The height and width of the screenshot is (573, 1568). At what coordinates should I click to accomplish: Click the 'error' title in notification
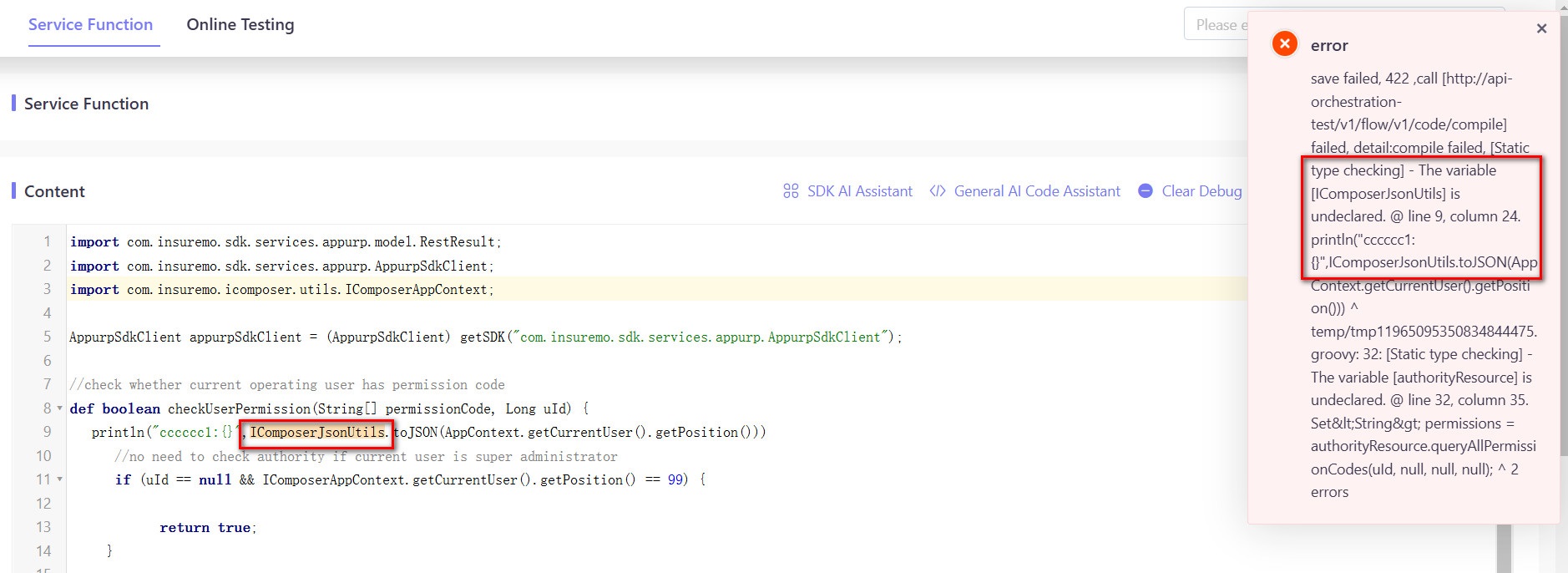pos(1329,46)
